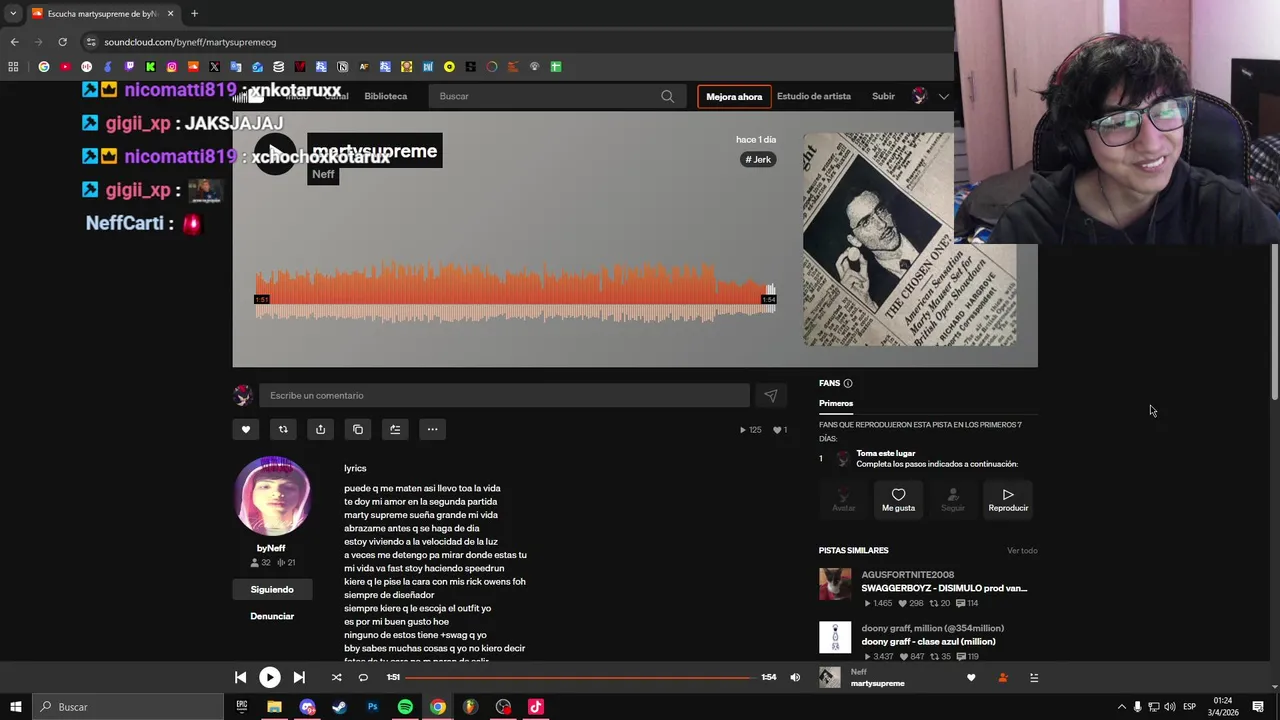This screenshot has width=1280, height=720.
Task: Open the Google bookmark
Action: pyautogui.click(x=44, y=67)
